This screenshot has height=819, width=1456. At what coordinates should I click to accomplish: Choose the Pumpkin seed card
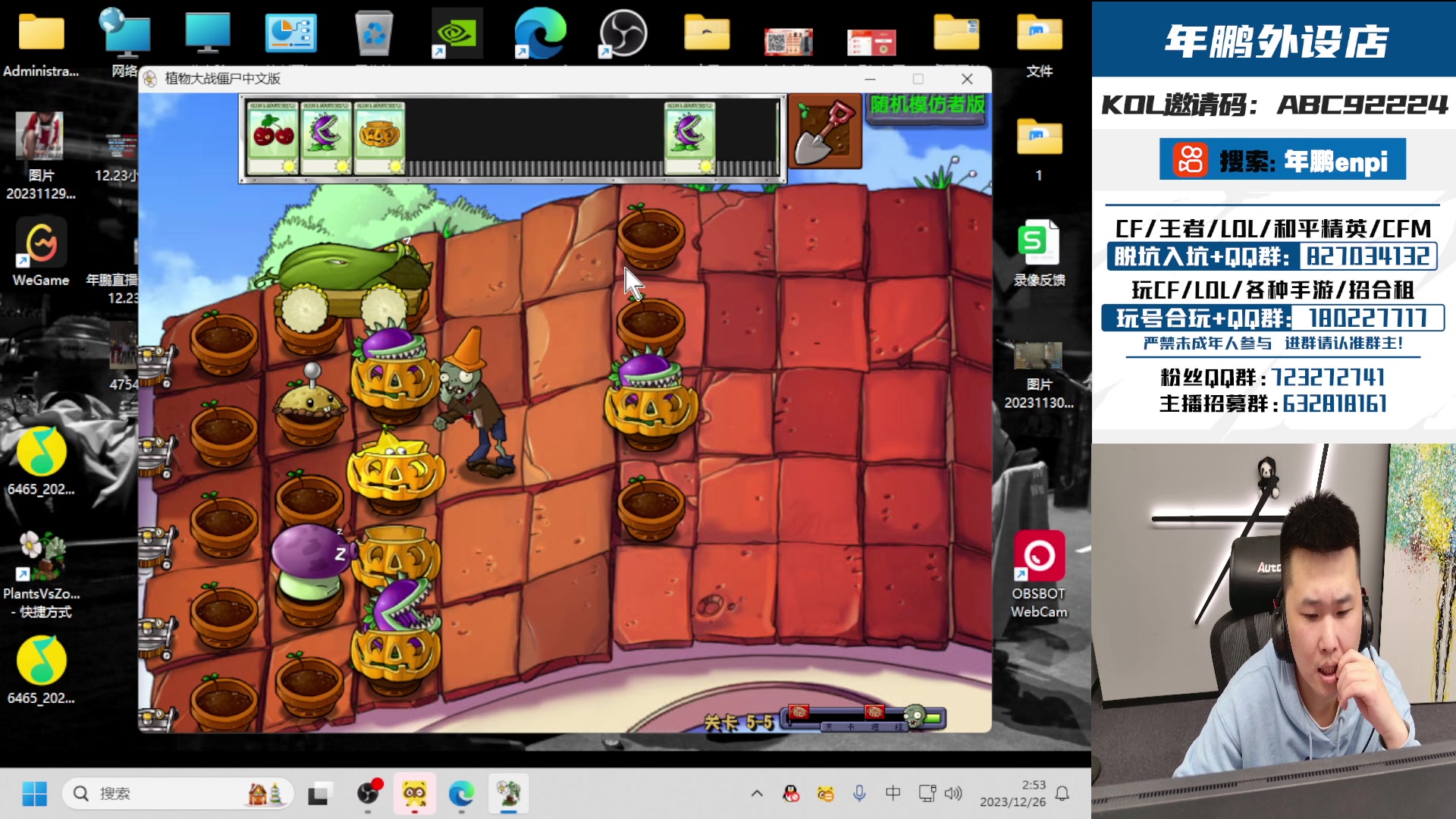(x=379, y=137)
